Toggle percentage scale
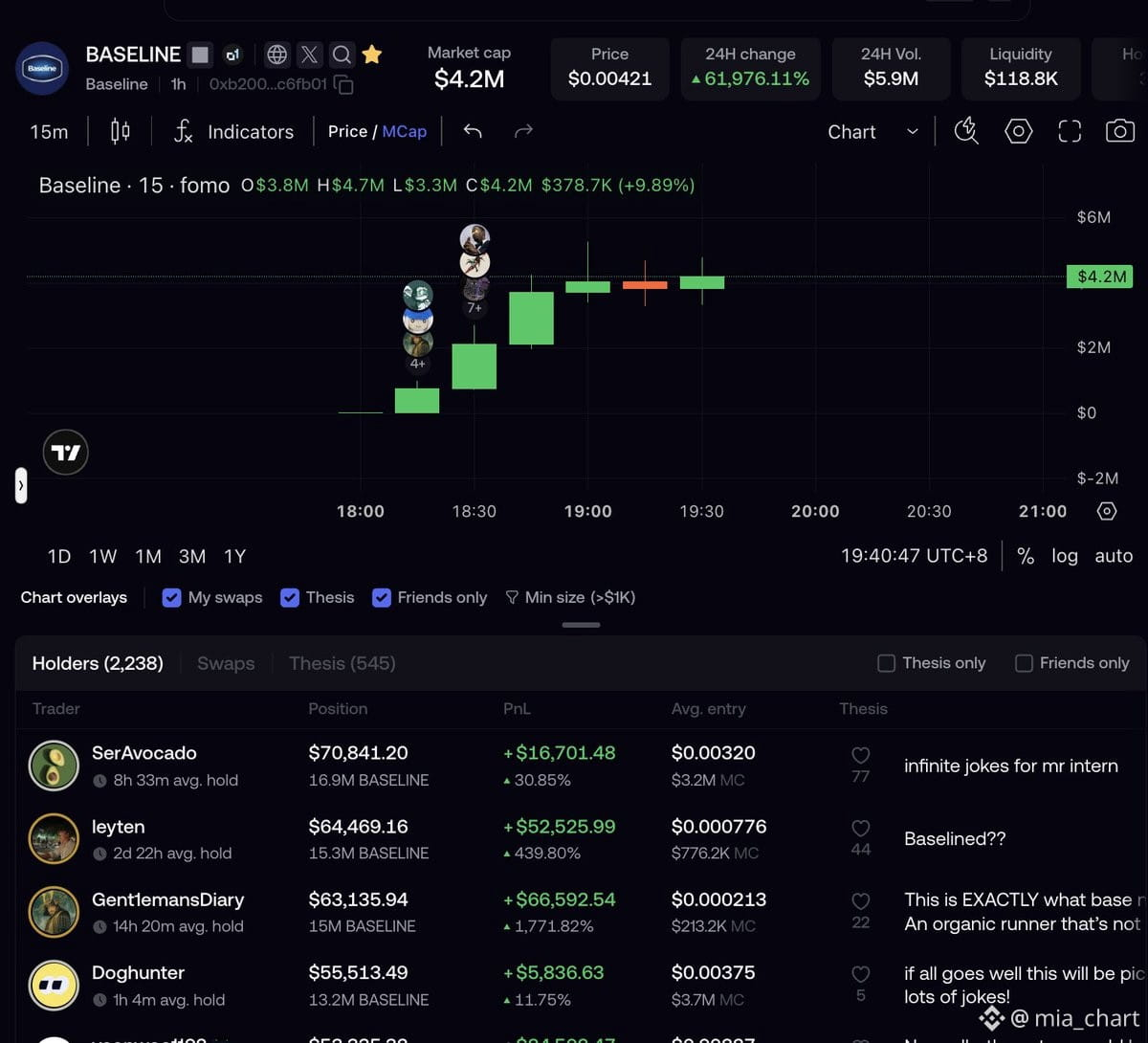 pyautogui.click(x=1026, y=556)
